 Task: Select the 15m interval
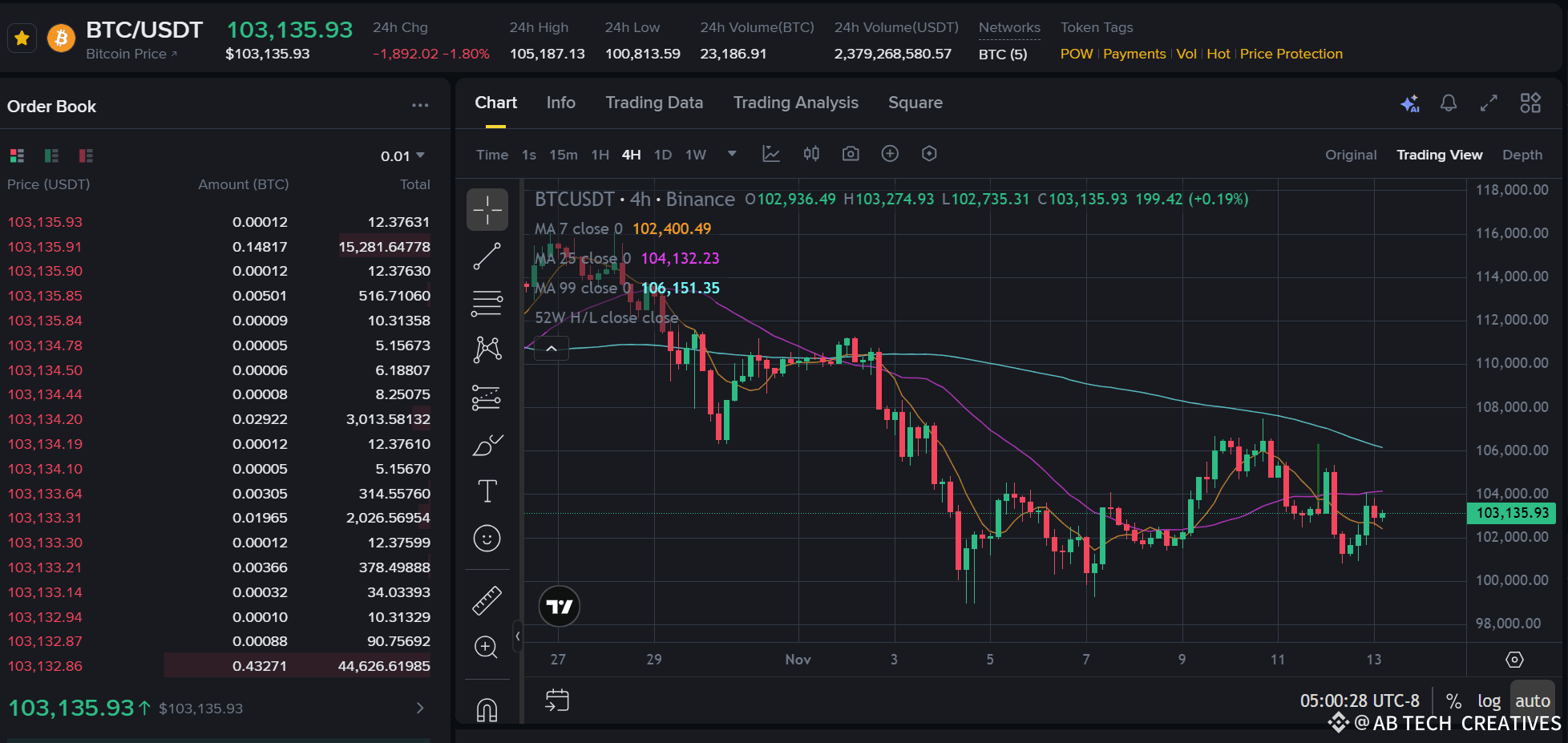[x=564, y=155]
